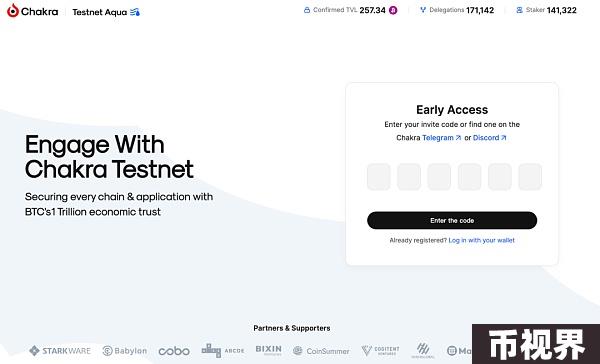The image size is (600, 364).
Task: Open the Chakra Discord link
Action: (x=490, y=138)
